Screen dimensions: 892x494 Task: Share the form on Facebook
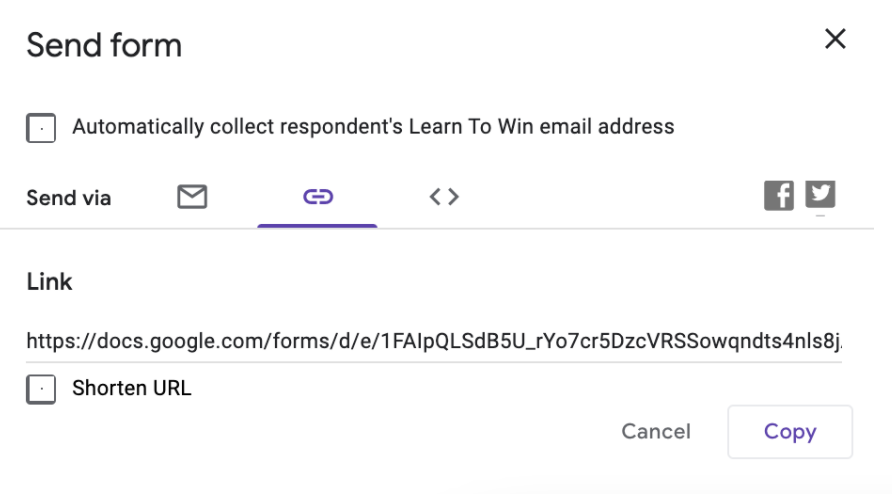click(x=779, y=196)
